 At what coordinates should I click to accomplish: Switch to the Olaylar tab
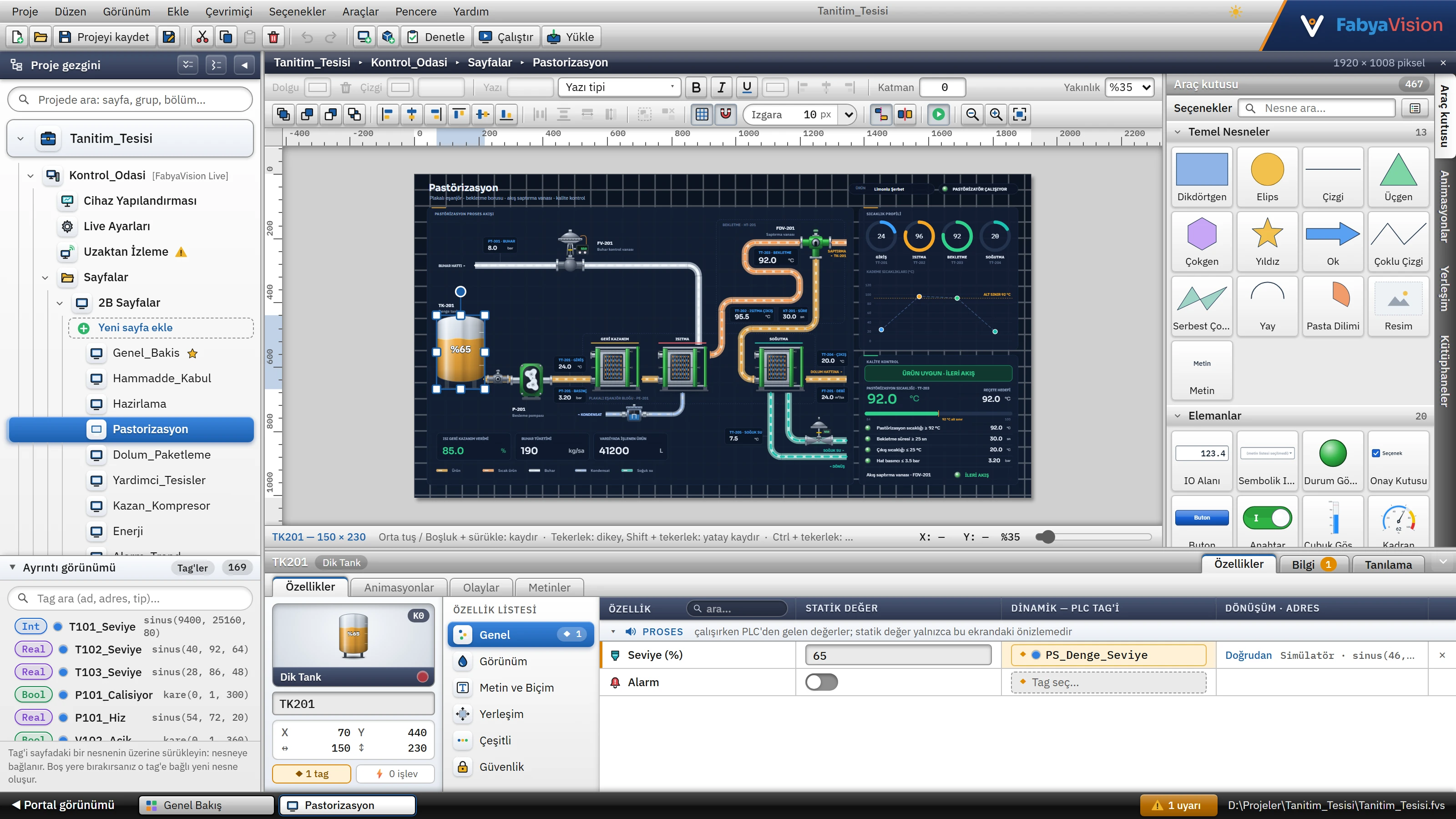[481, 587]
